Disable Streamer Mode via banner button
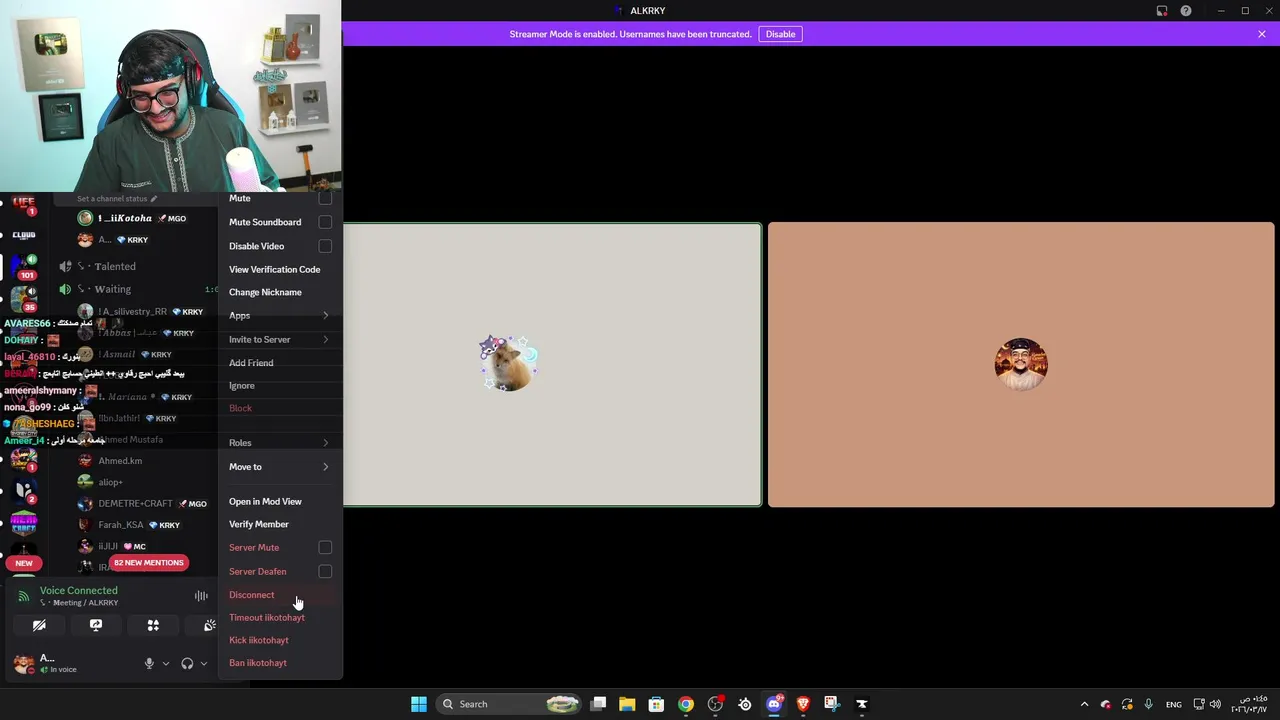 click(781, 34)
